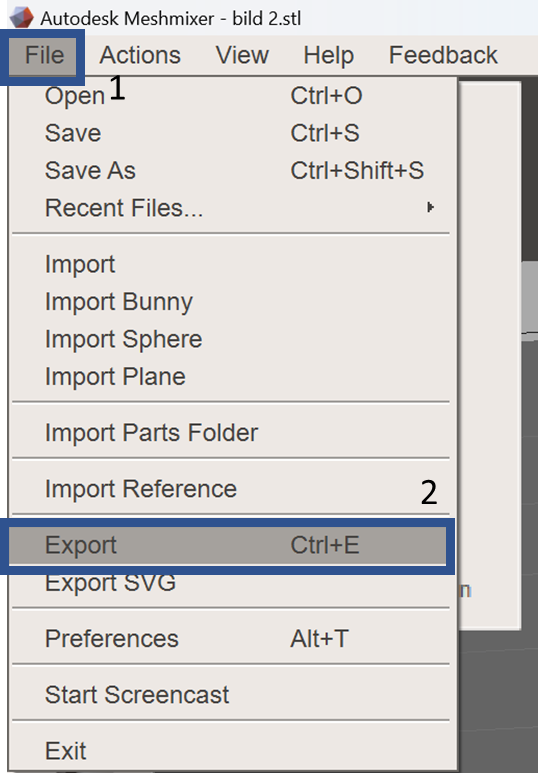Click the highlighted Export entry
Screen dimensions: 538x773
(x=227, y=545)
